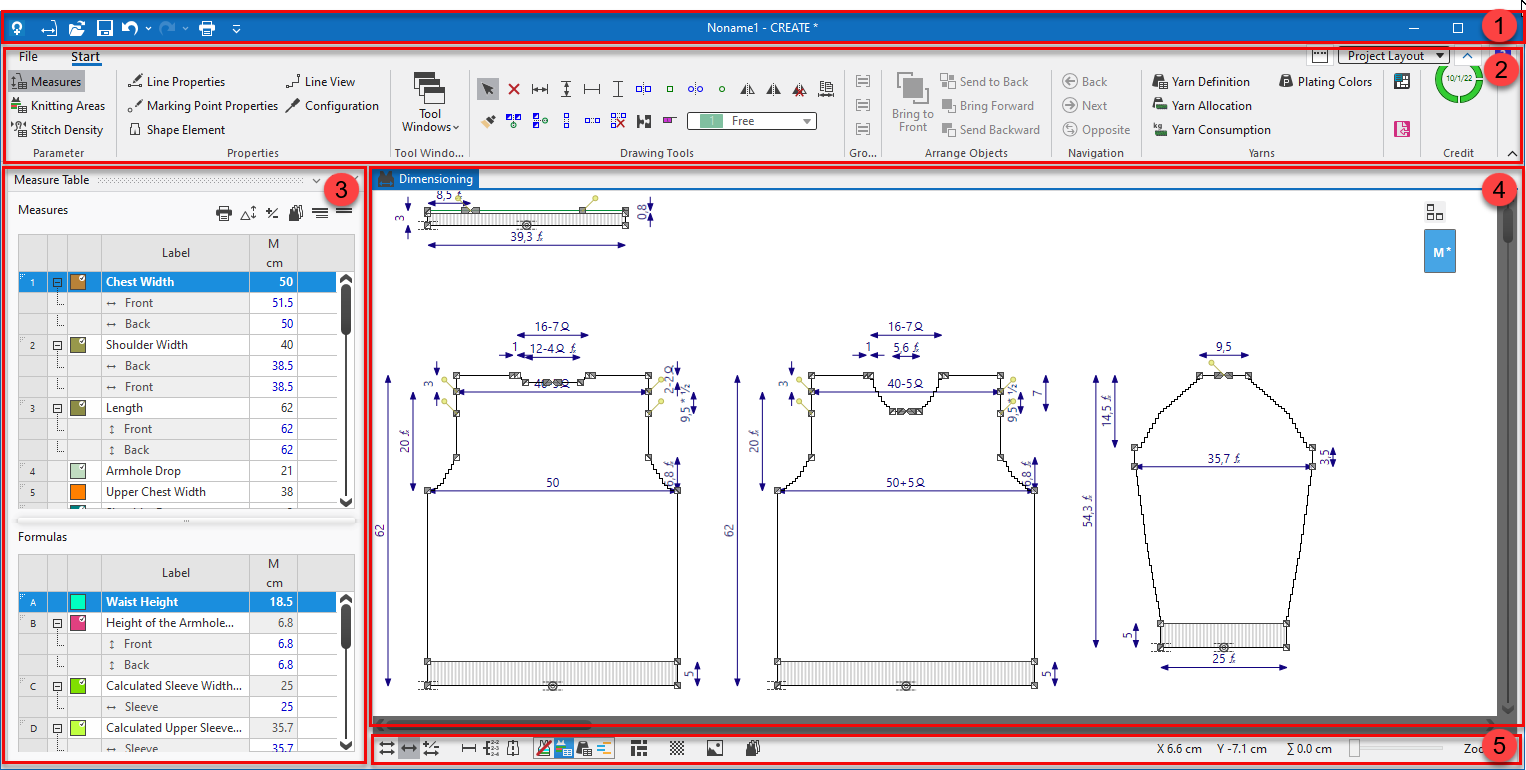1526x770 pixels.
Task: Click the Knitting Areas parameter icon
Action: [18, 106]
